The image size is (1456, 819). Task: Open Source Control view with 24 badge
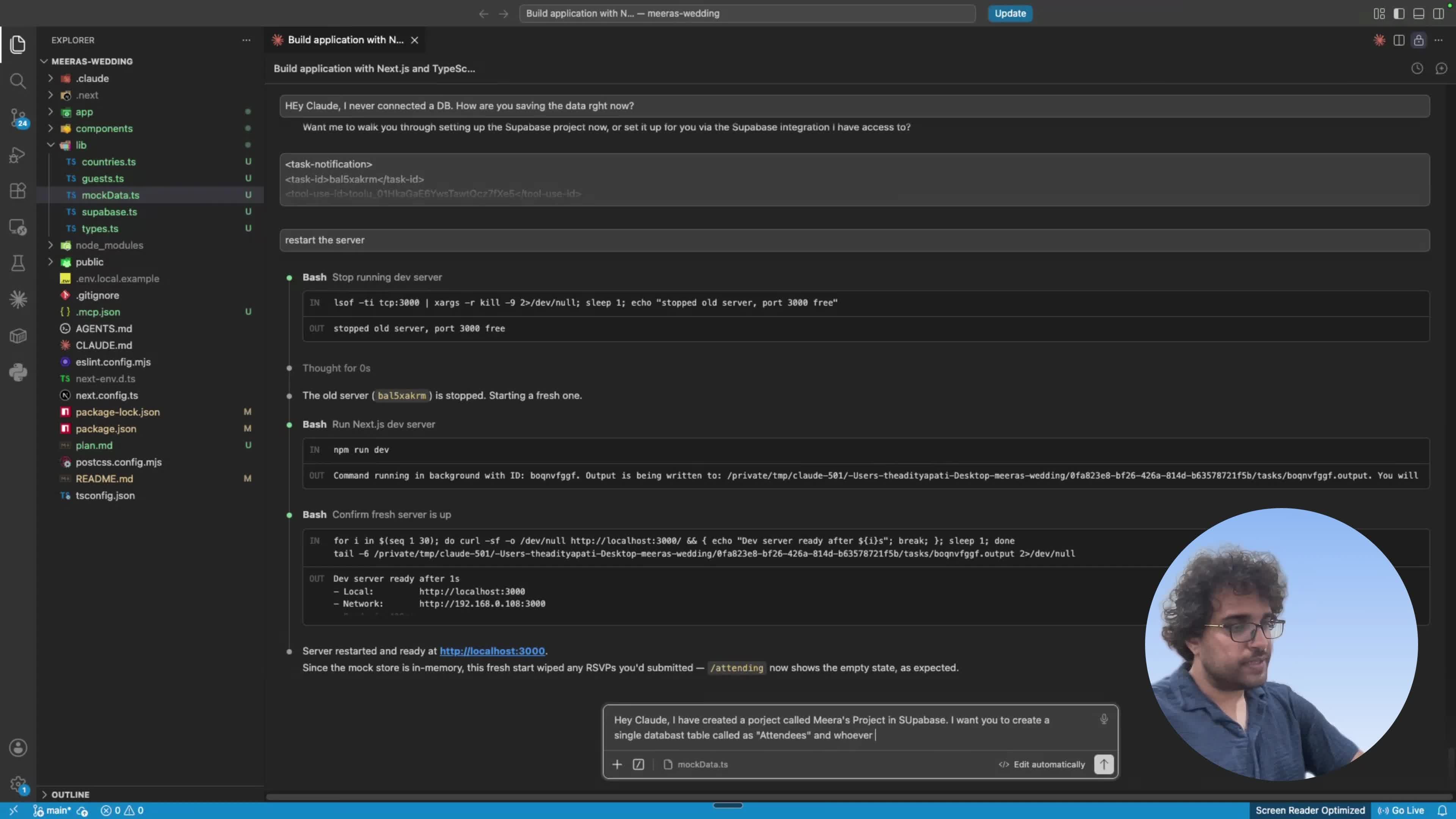coord(17,118)
